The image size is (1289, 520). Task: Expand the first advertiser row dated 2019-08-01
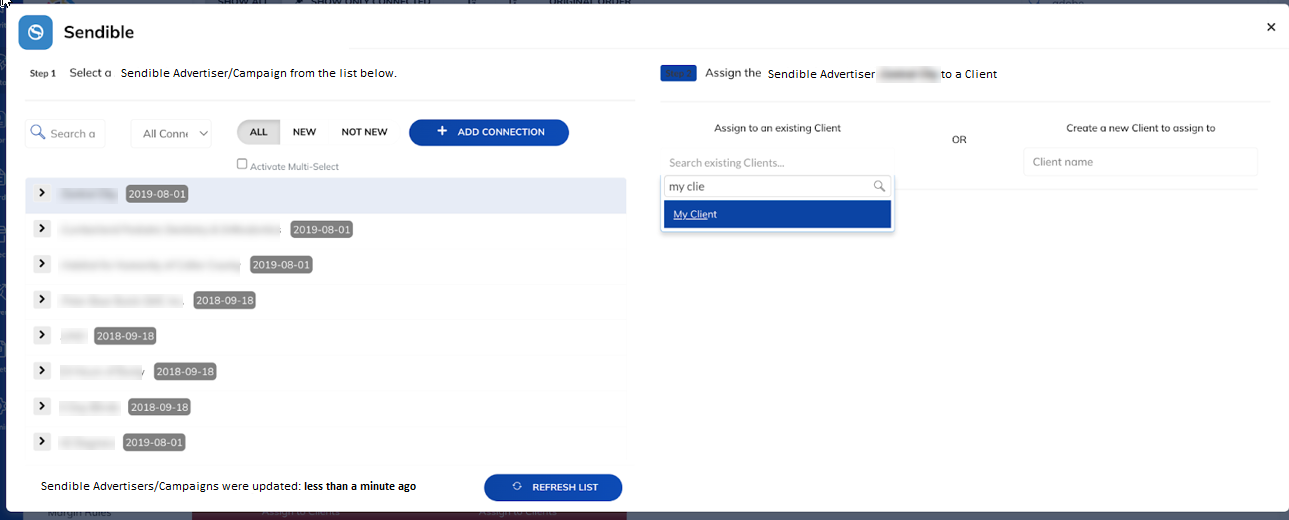tap(41, 192)
